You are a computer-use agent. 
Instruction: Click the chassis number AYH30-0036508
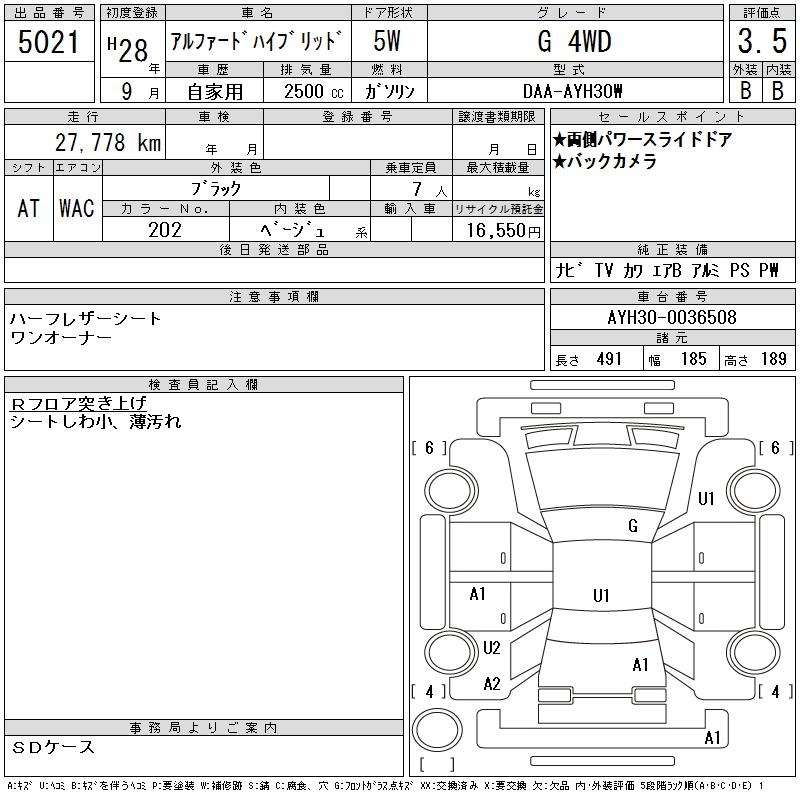point(671,318)
